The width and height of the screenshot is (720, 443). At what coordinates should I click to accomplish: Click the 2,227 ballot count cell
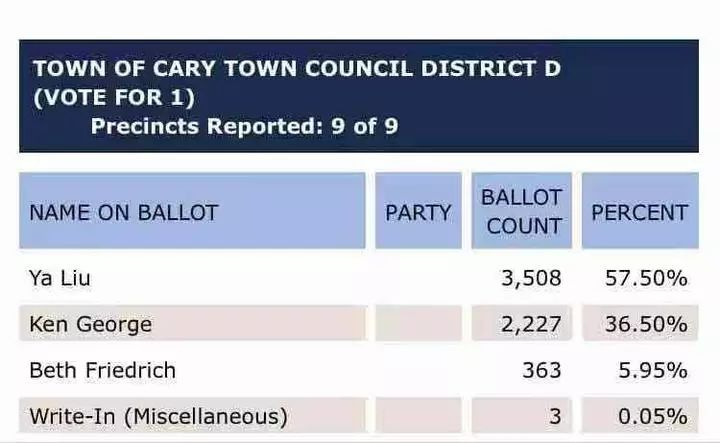[531, 325]
